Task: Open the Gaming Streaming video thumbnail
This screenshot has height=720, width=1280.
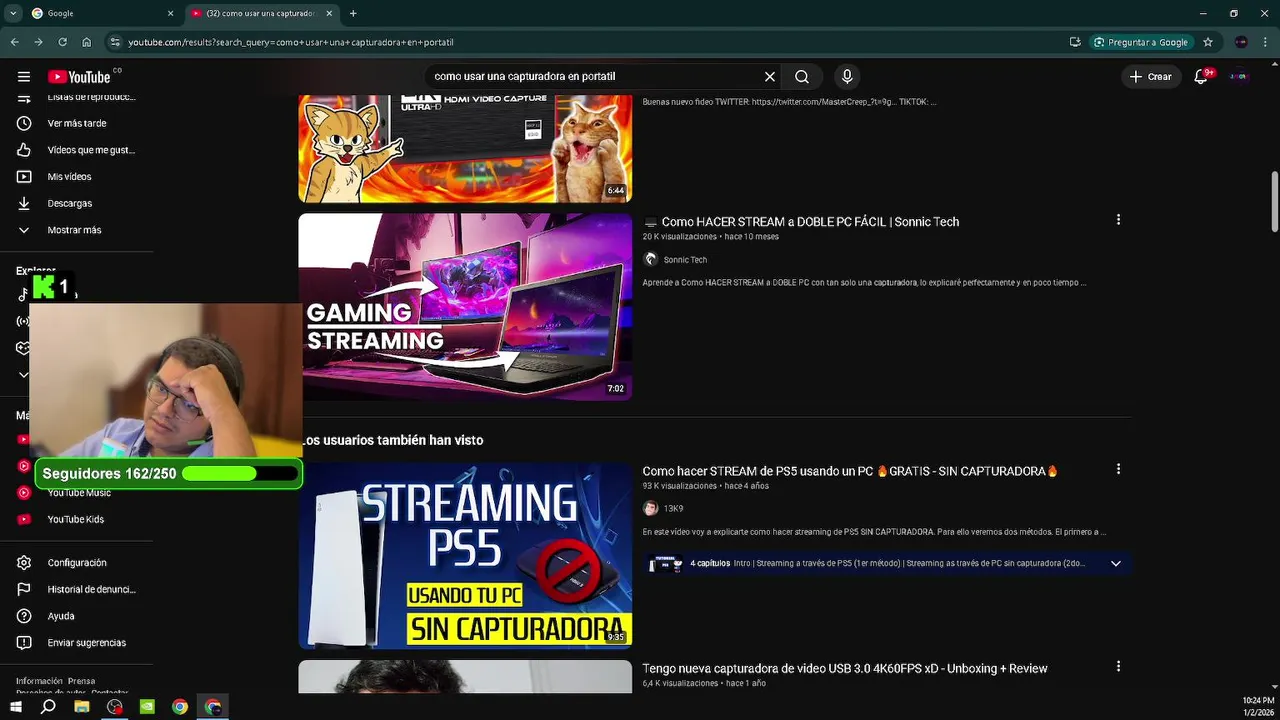Action: [x=465, y=307]
